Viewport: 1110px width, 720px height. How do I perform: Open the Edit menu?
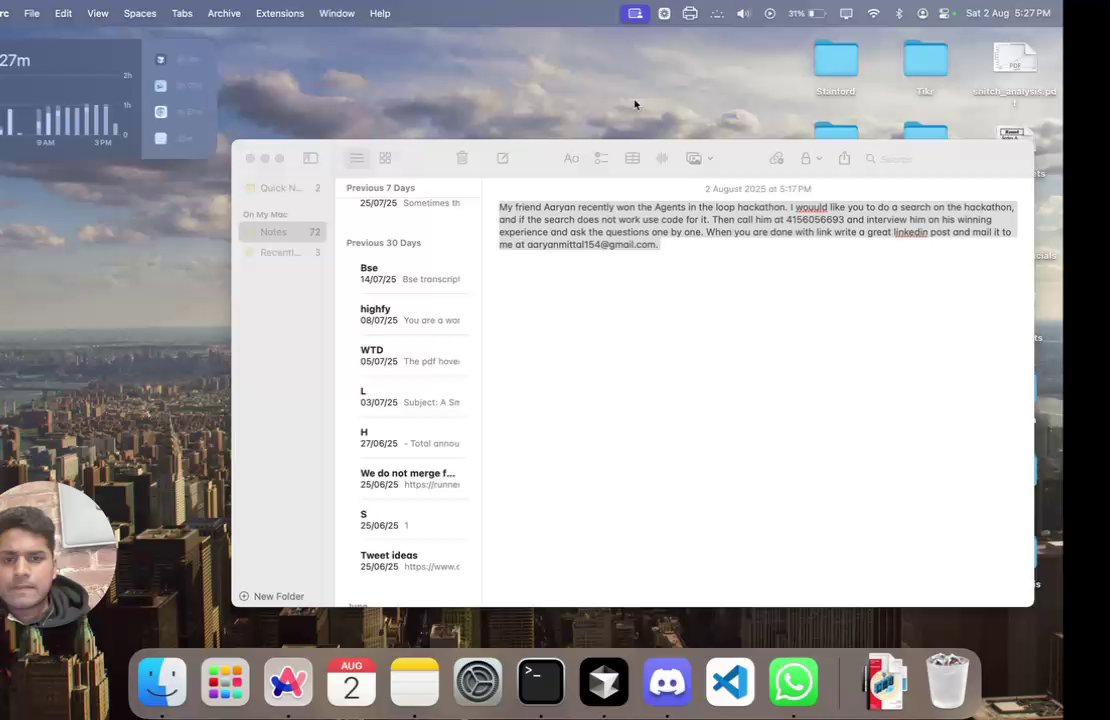pos(64,13)
